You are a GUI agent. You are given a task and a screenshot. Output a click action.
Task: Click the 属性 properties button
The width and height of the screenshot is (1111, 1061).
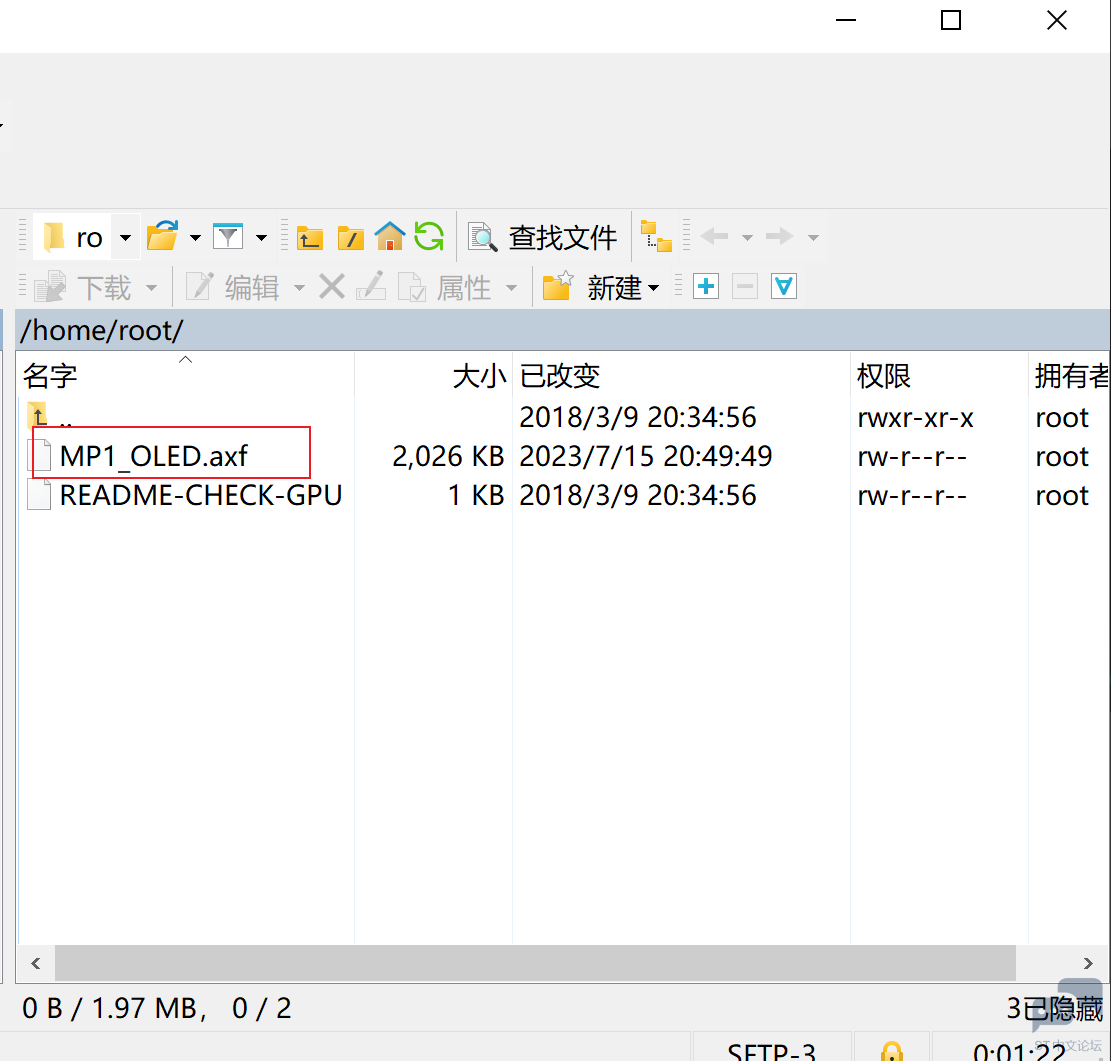[x=445, y=288]
